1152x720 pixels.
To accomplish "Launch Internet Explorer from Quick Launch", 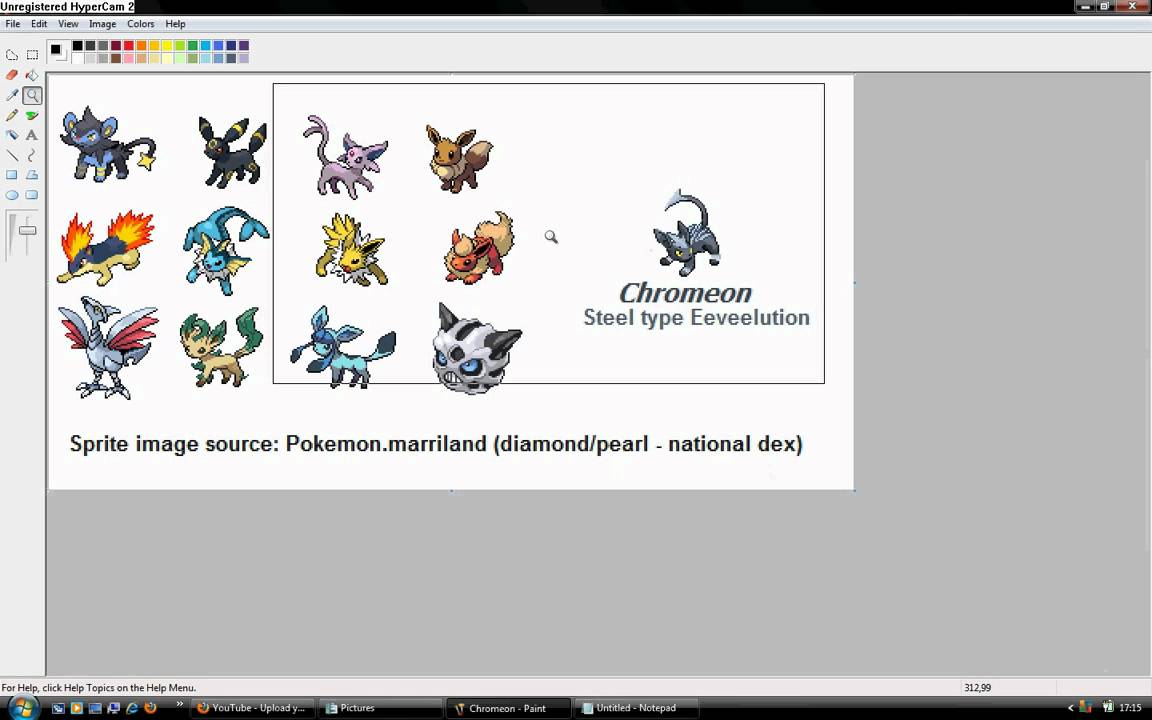I will point(132,708).
